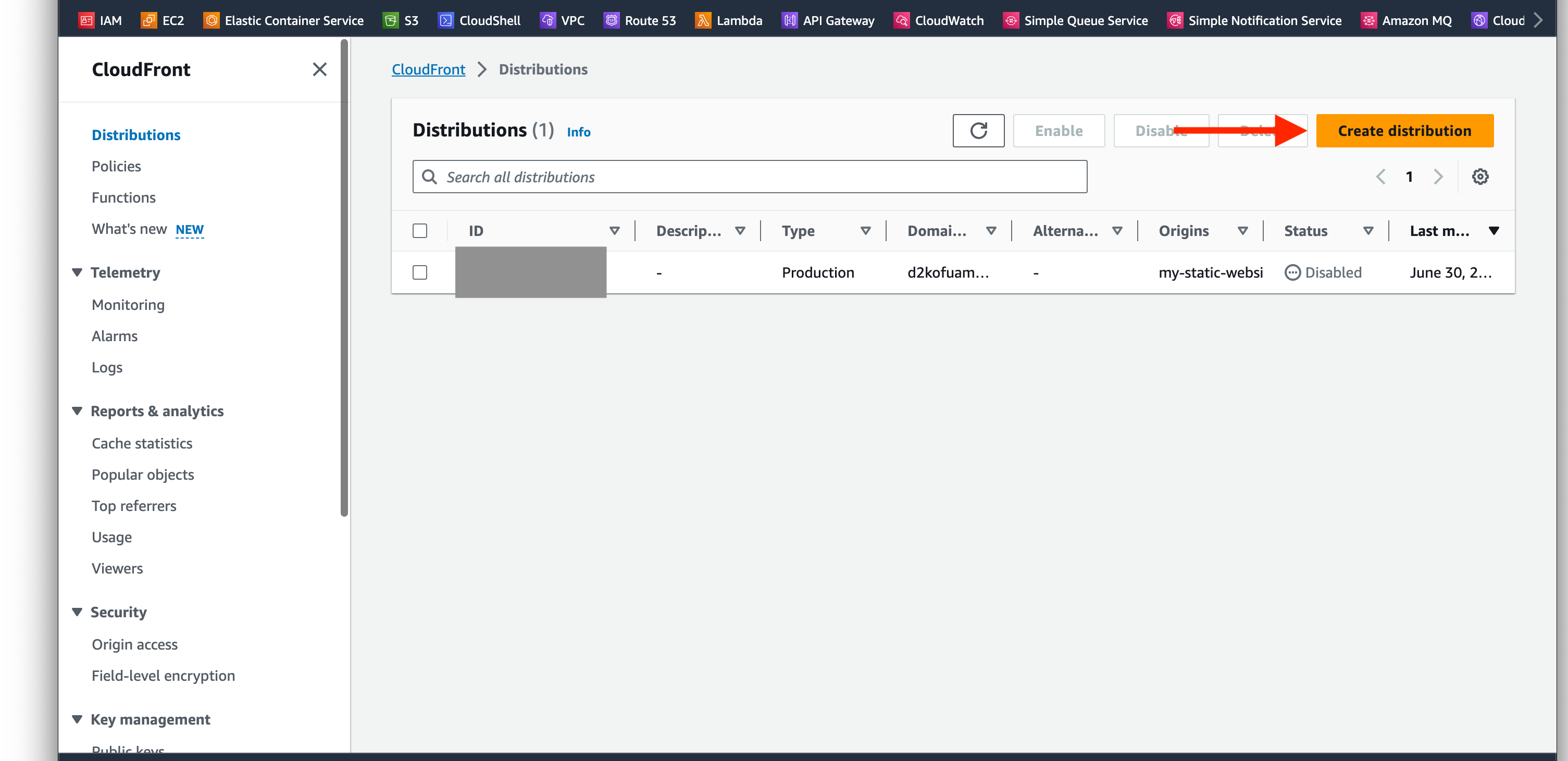Open Alarms under Telemetry
Viewport: 1568px width, 761px height.
115,336
